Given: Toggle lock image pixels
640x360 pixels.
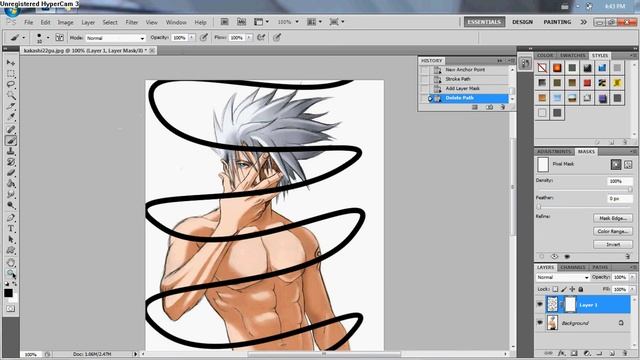Looking at the screenshot, I should point(564,289).
